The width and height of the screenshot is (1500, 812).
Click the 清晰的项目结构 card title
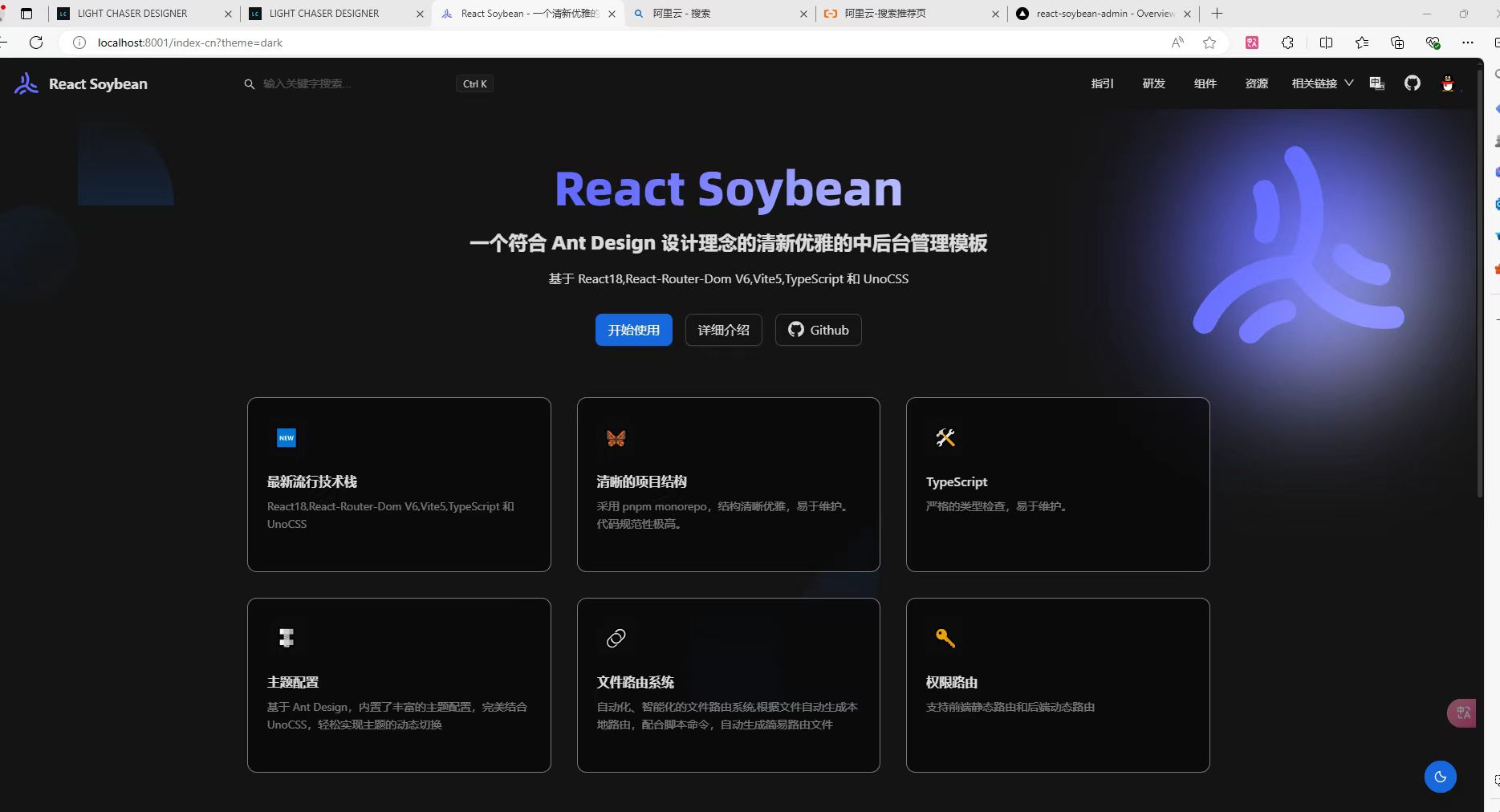(x=641, y=481)
